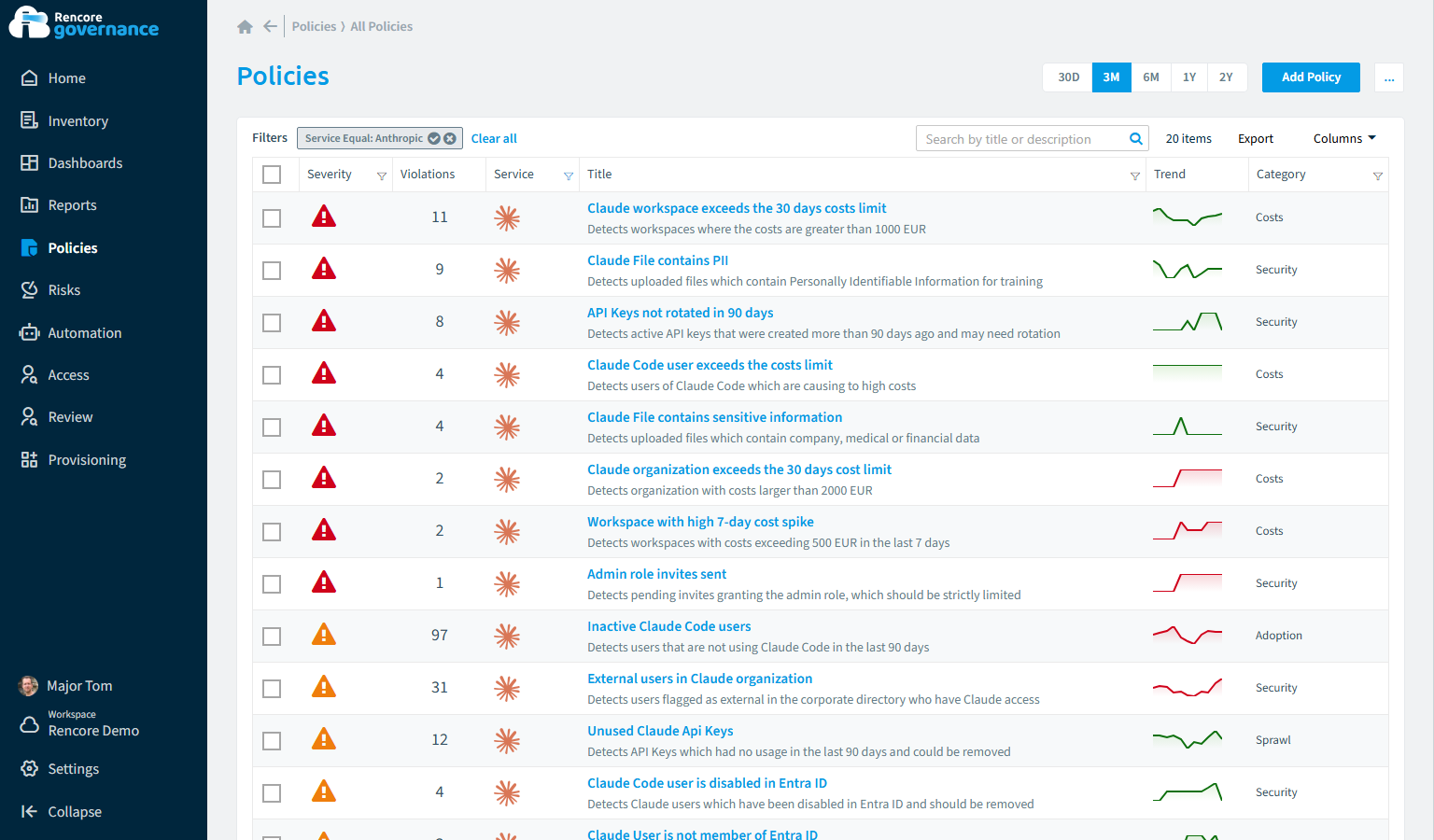
Task: Open the Severity column filter
Action: tap(382, 175)
